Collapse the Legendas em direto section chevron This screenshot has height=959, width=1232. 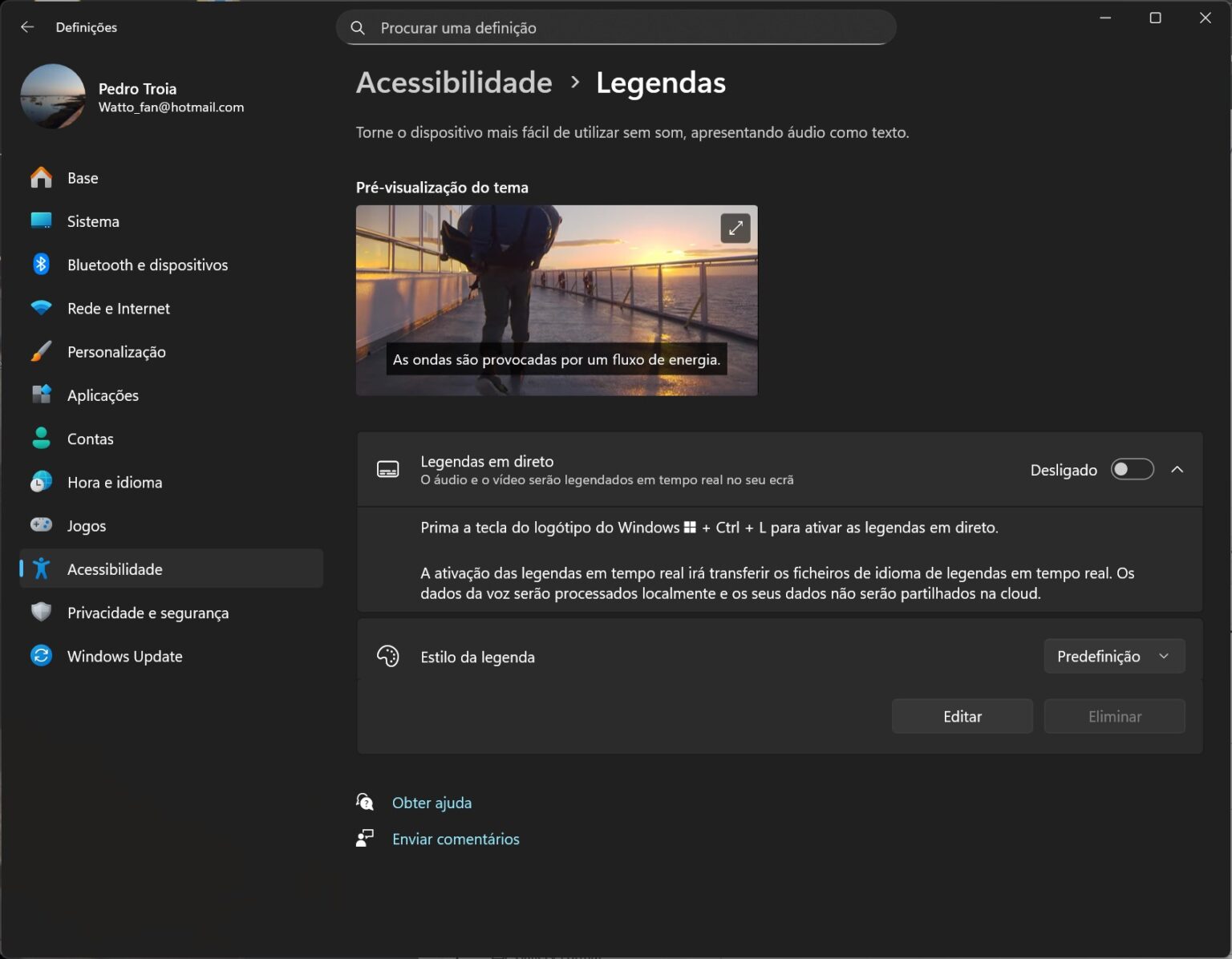1177,469
